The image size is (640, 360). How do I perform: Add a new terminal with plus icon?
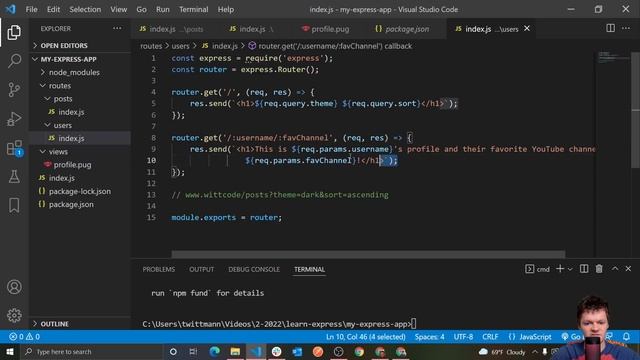[560, 269]
